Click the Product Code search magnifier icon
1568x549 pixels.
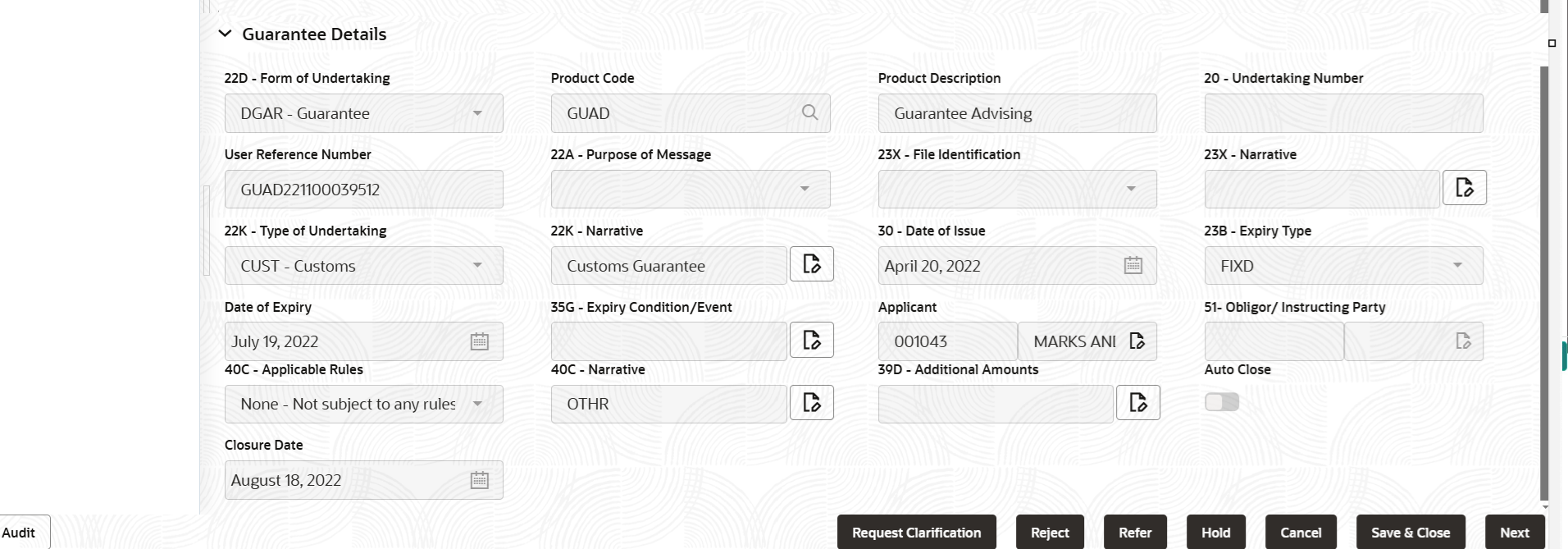(809, 113)
